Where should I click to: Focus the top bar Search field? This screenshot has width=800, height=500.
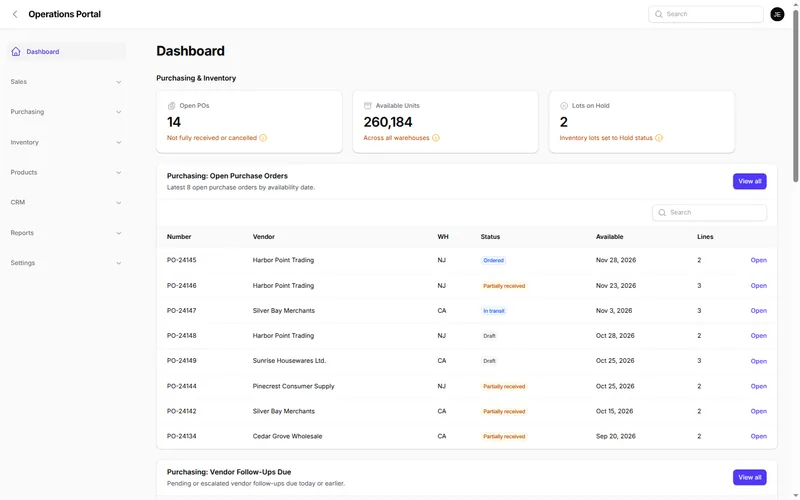[706, 14]
